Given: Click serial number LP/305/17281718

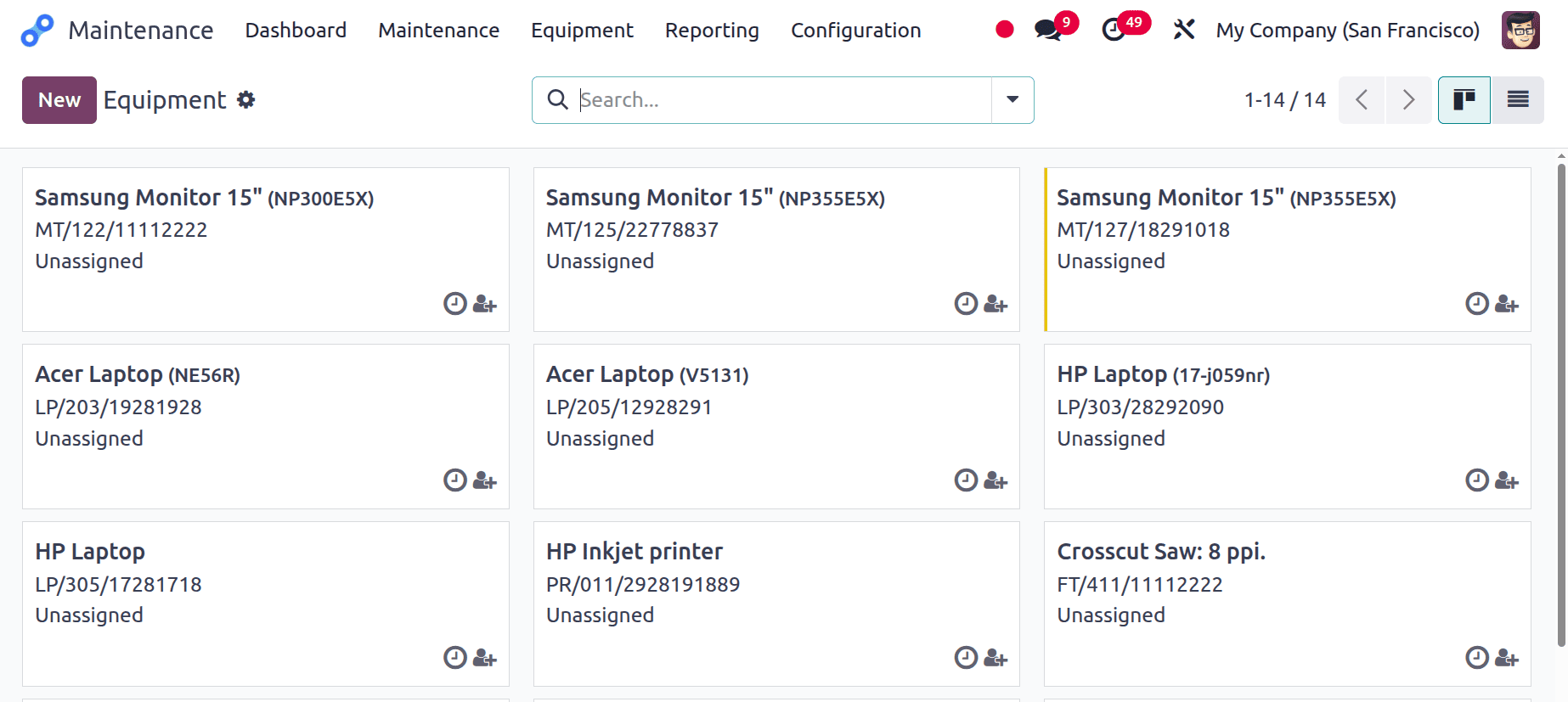Looking at the screenshot, I should pos(118,585).
